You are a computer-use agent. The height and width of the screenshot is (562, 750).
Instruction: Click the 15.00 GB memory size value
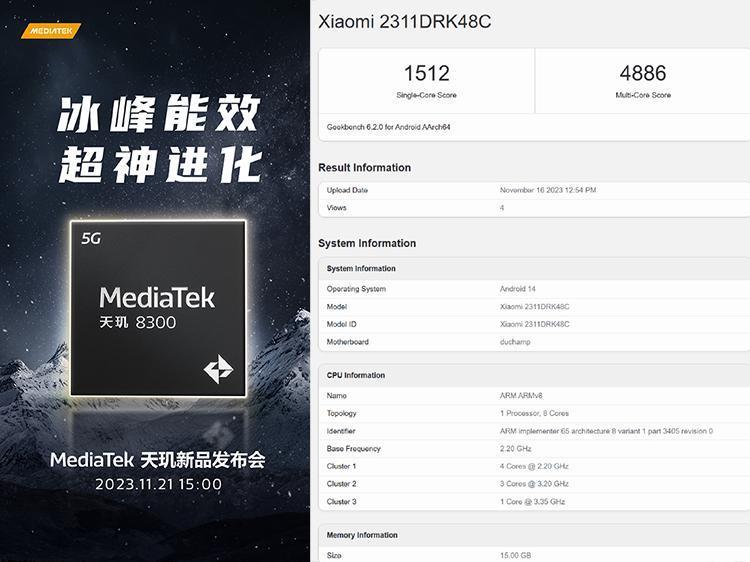(516, 555)
